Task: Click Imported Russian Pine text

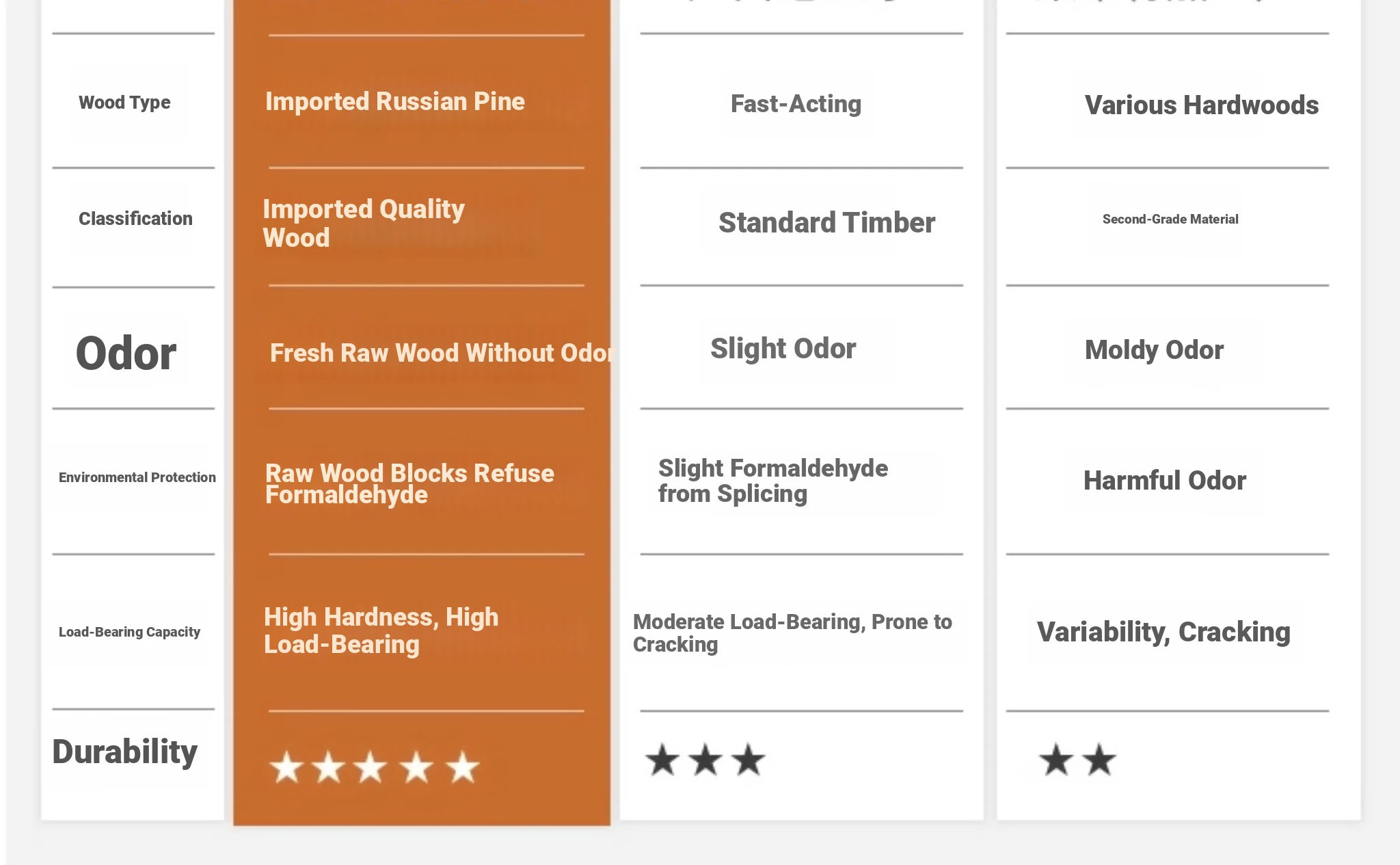Action: [x=395, y=101]
